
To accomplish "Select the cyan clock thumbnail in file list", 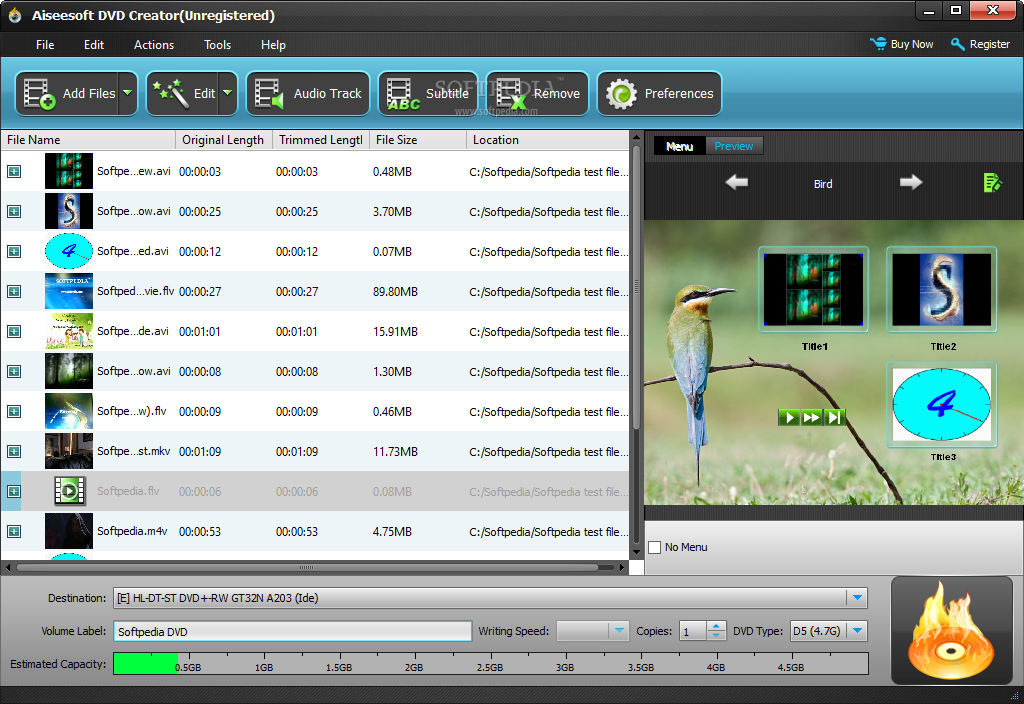I will pos(69,251).
